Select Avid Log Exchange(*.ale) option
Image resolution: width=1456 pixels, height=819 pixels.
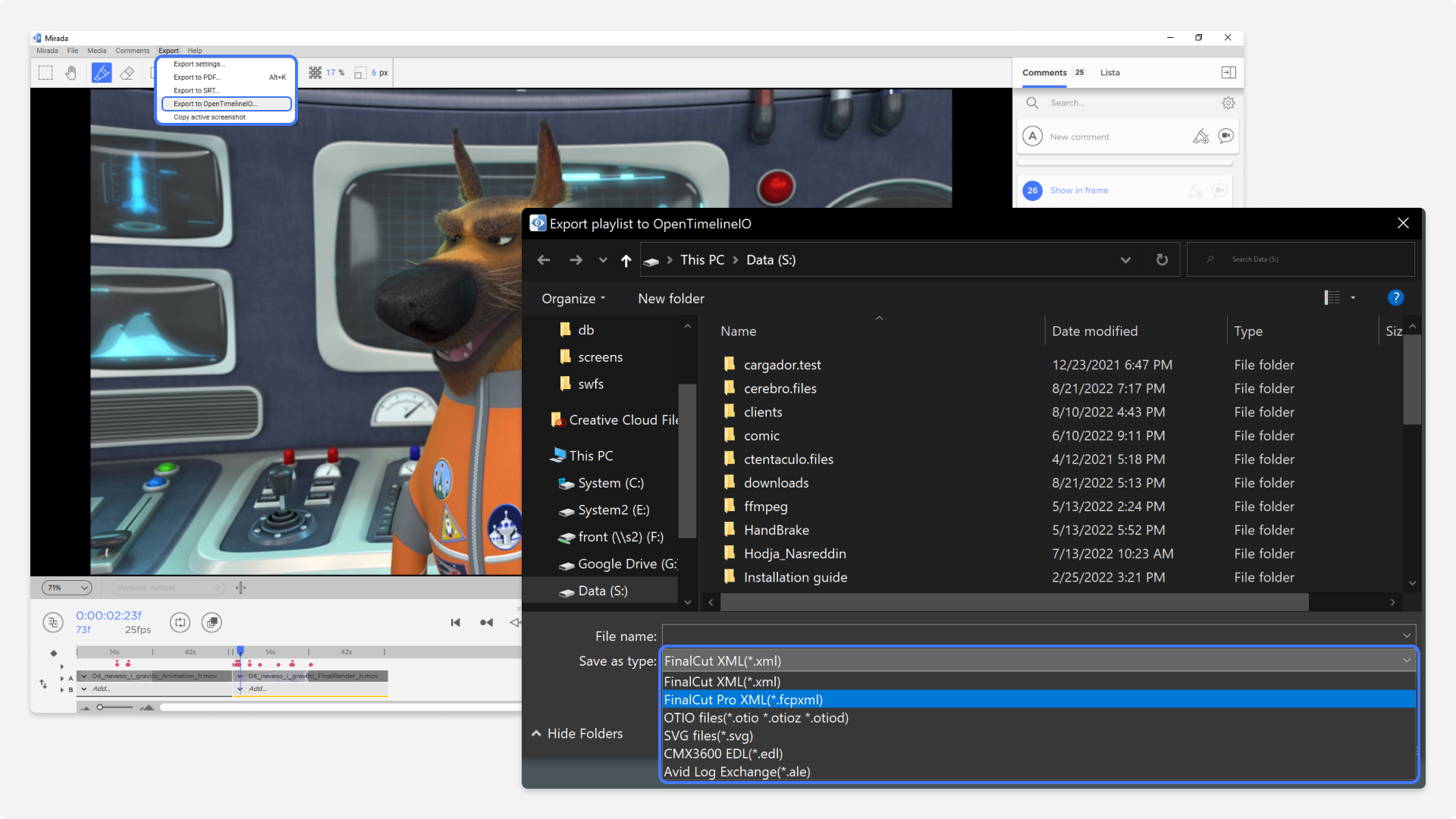(x=1038, y=772)
